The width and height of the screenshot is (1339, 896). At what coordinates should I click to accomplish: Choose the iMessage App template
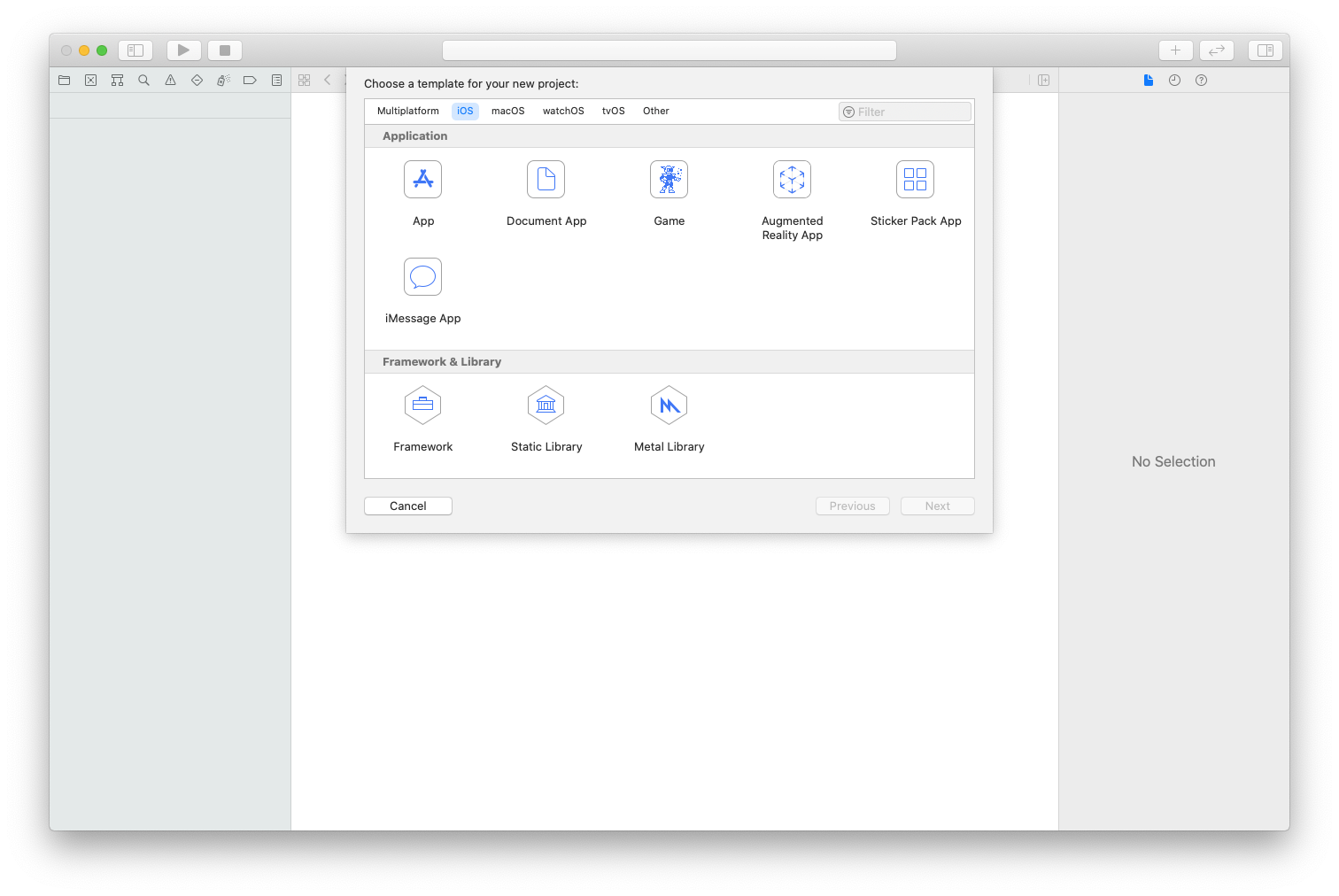(423, 292)
